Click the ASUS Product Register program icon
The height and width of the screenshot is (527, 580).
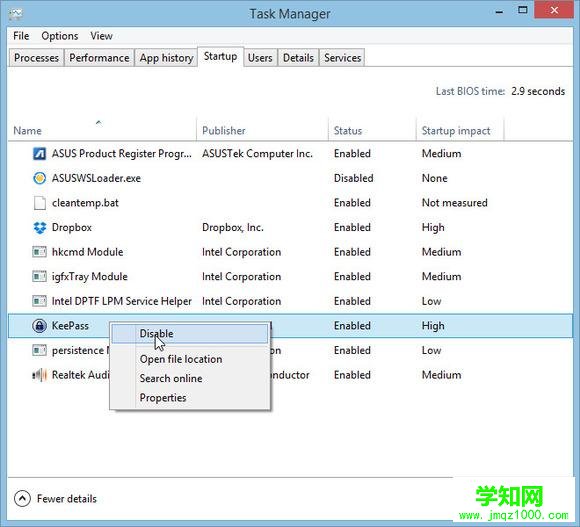point(39,153)
